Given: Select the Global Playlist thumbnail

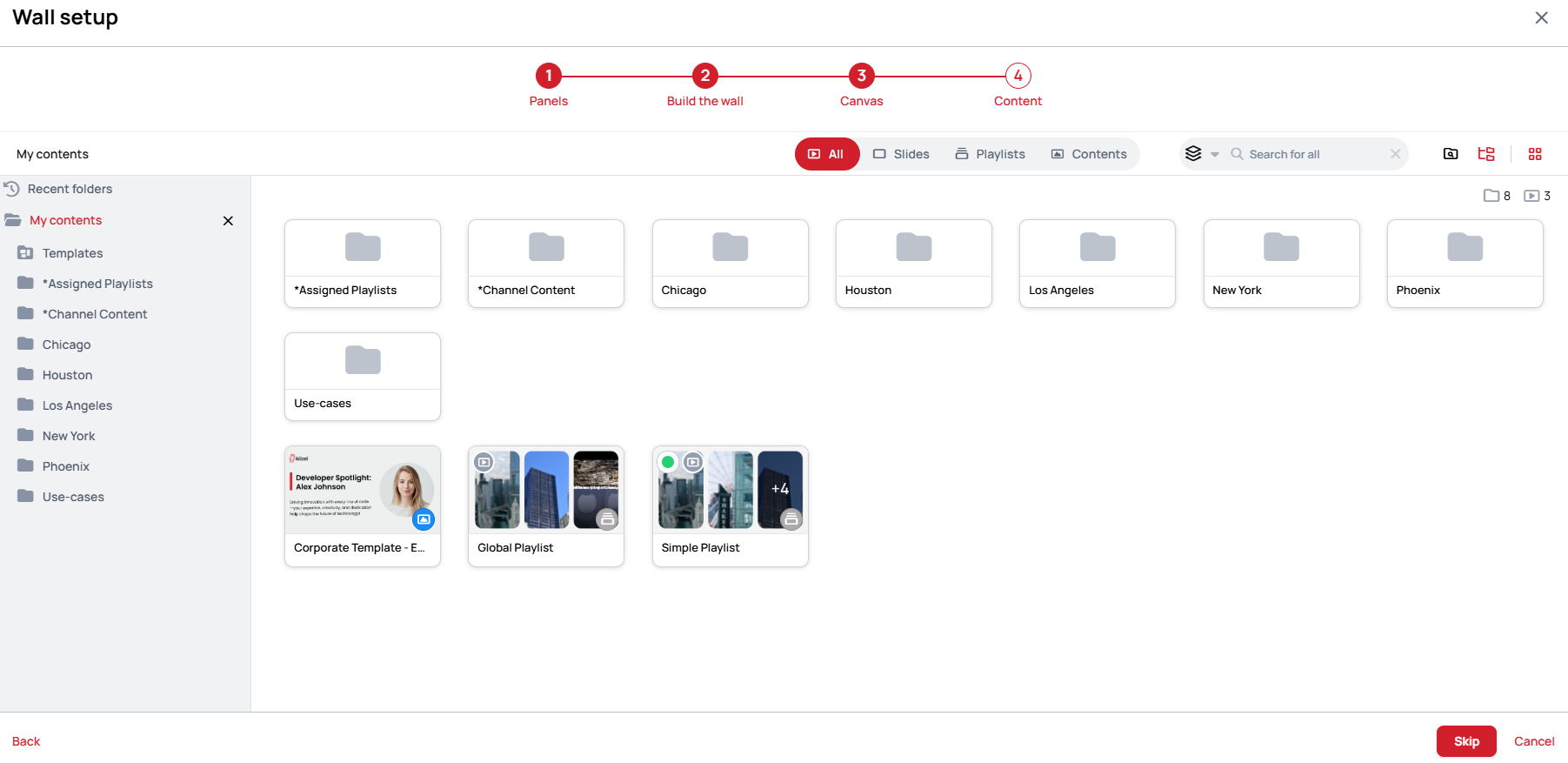Looking at the screenshot, I should point(546,490).
